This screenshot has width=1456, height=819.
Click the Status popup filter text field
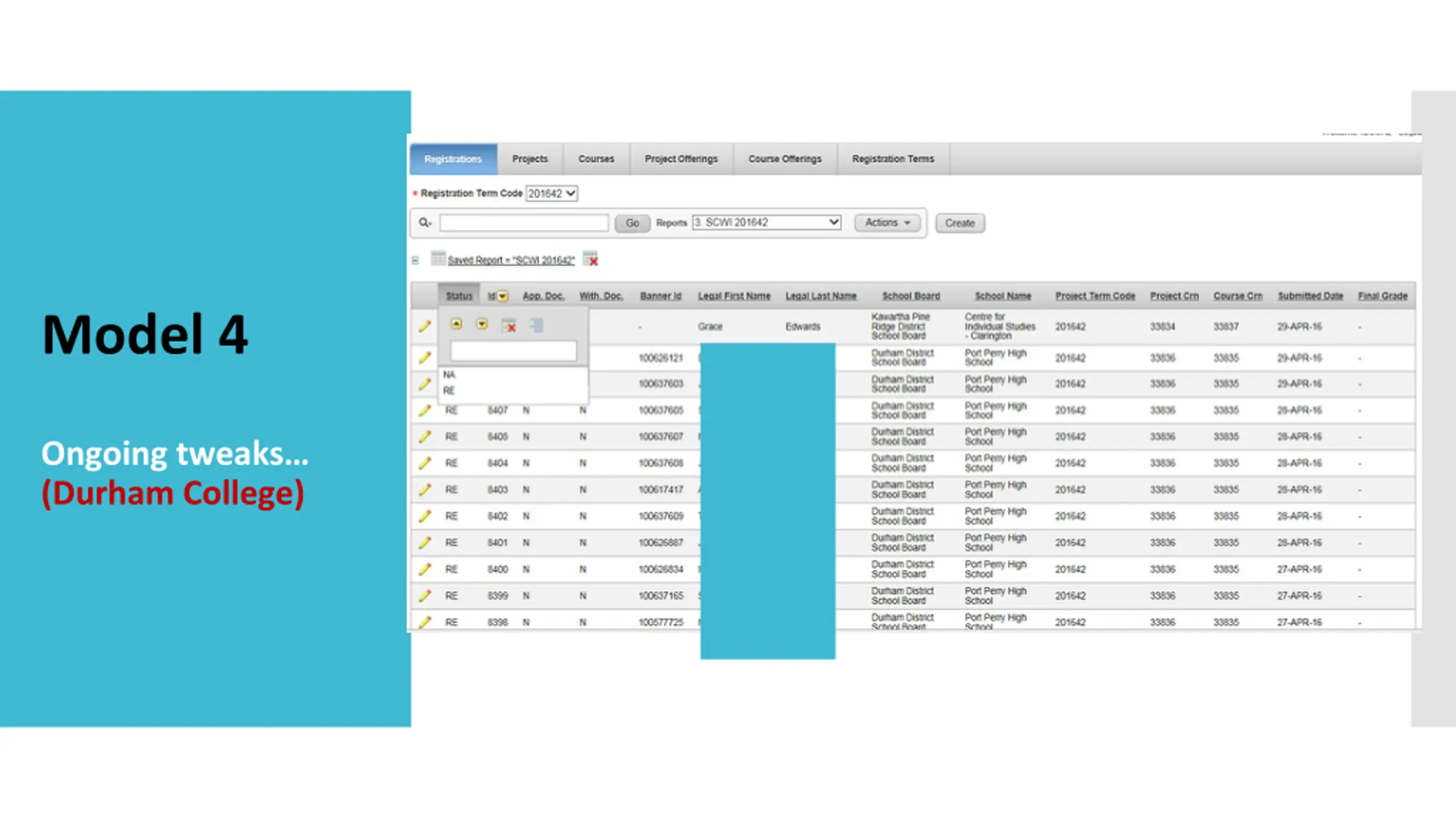click(513, 350)
